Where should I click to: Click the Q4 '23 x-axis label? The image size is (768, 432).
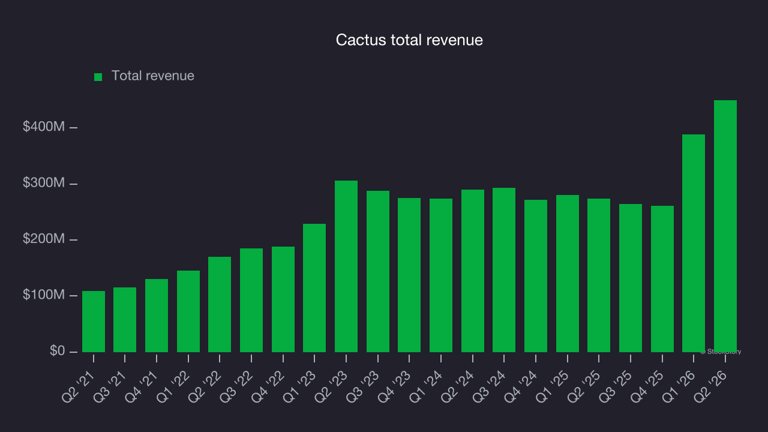pyautogui.click(x=394, y=387)
